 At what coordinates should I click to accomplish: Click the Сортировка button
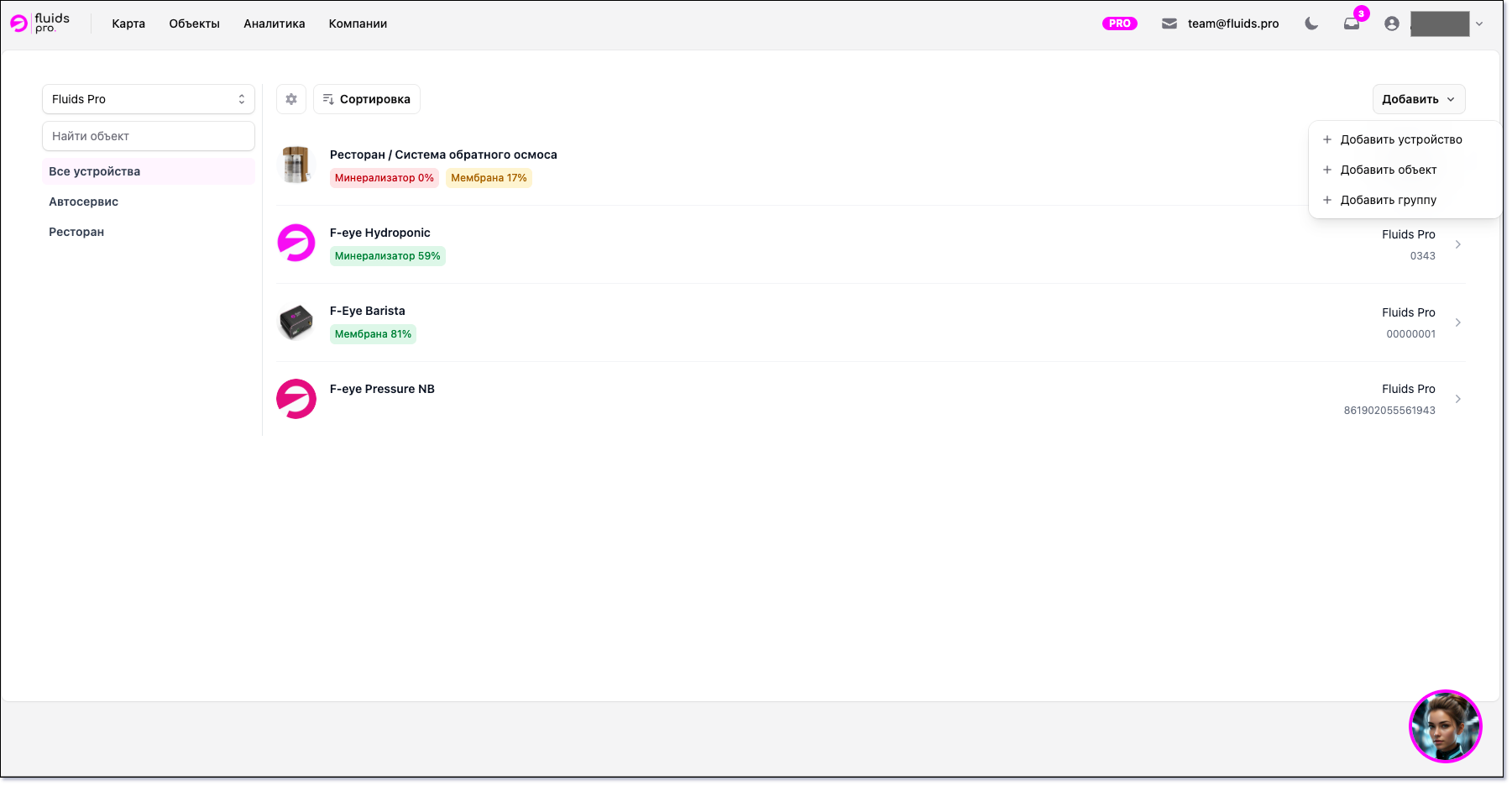point(367,99)
